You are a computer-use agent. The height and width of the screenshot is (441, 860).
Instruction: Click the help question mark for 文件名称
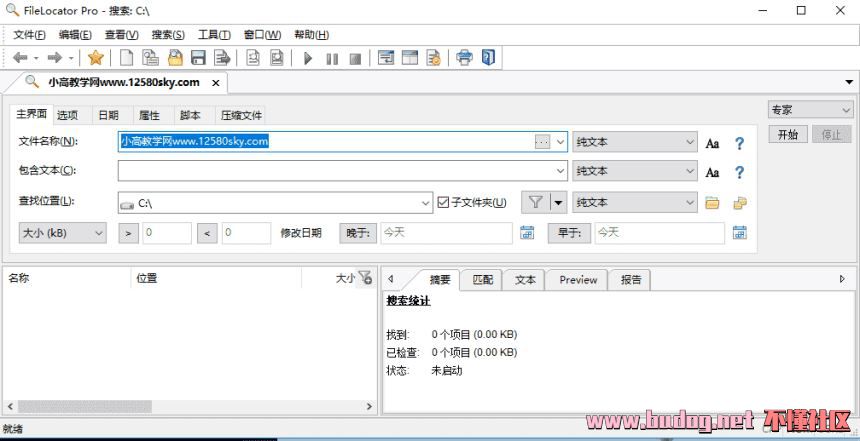pos(739,143)
